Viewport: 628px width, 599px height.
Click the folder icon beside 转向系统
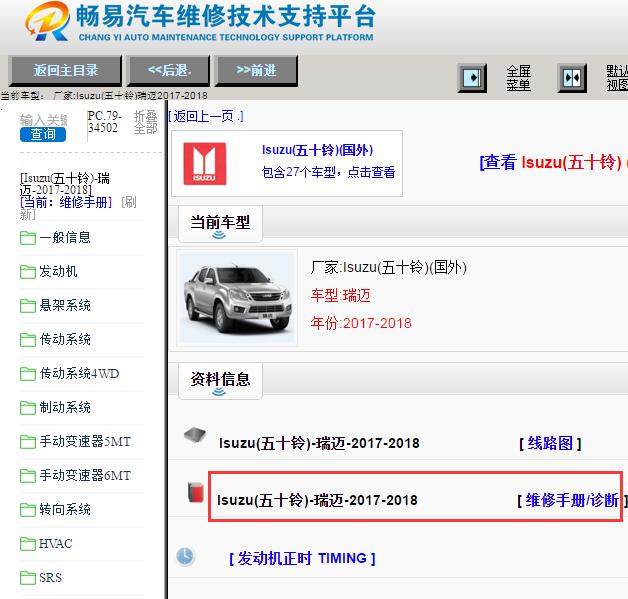click(x=28, y=510)
